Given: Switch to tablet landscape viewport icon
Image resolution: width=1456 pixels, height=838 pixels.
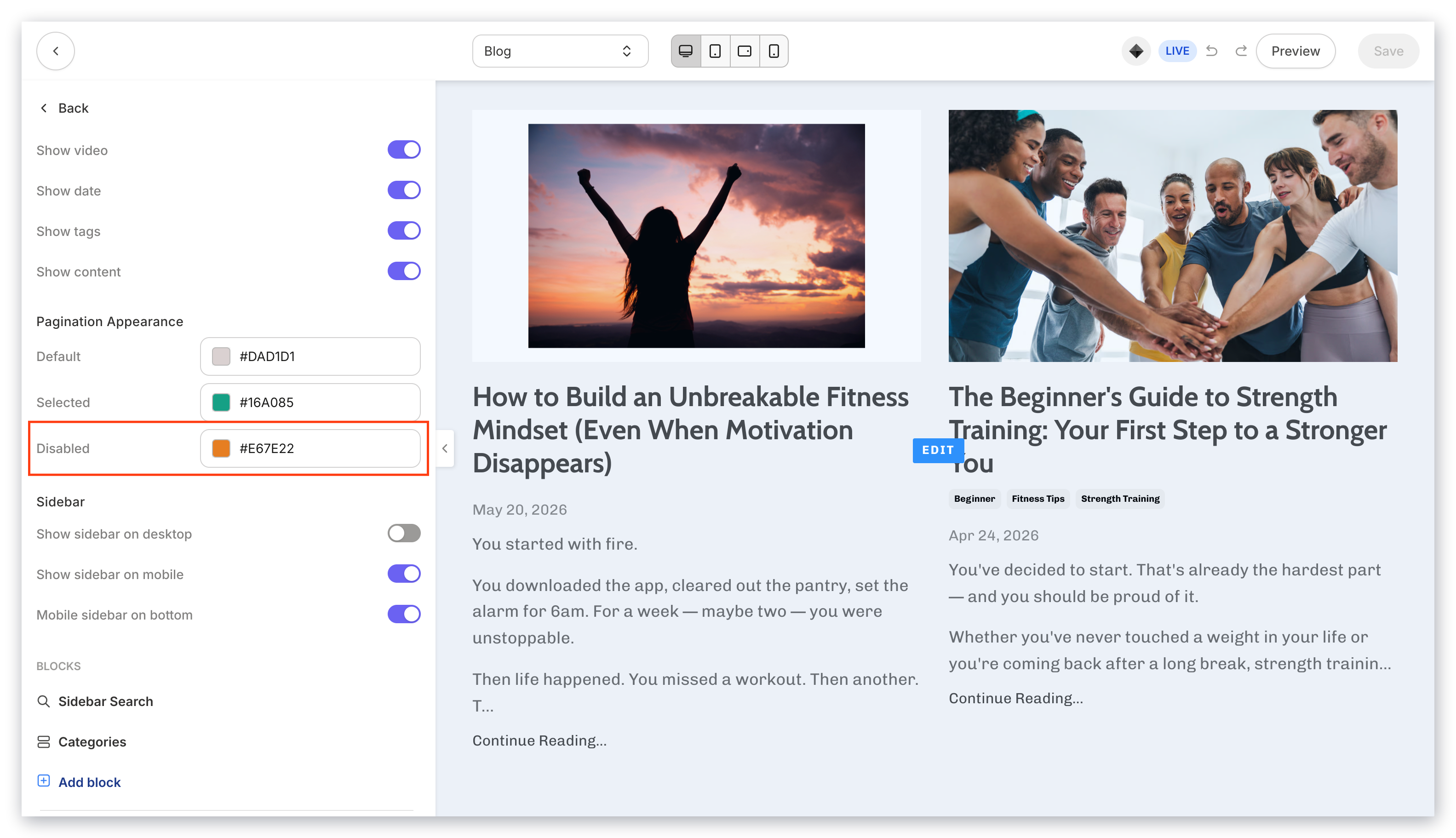Looking at the screenshot, I should [x=745, y=51].
